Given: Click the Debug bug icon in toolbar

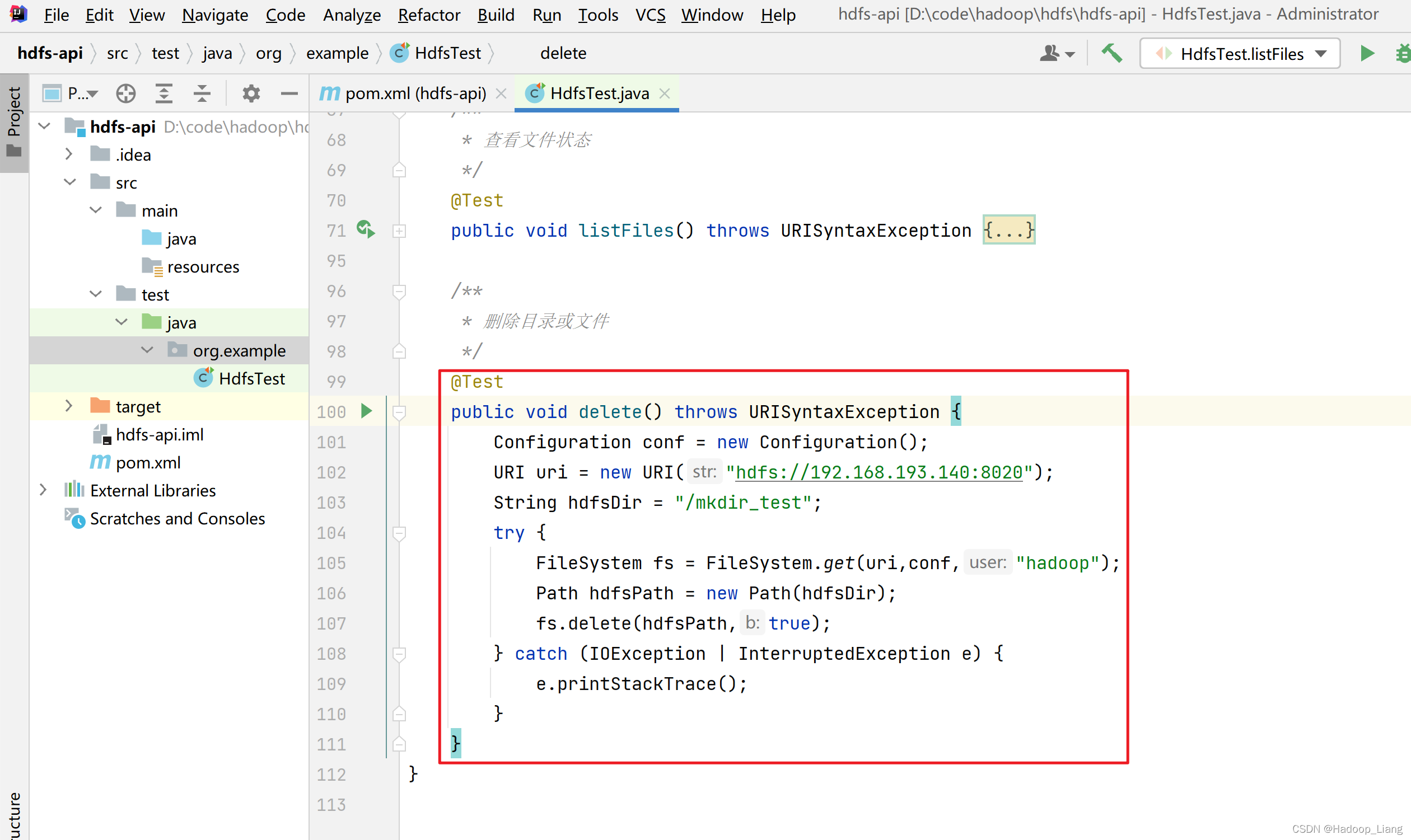Looking at the screenshot, I should pyautogui.click(x=1403, y=54).
